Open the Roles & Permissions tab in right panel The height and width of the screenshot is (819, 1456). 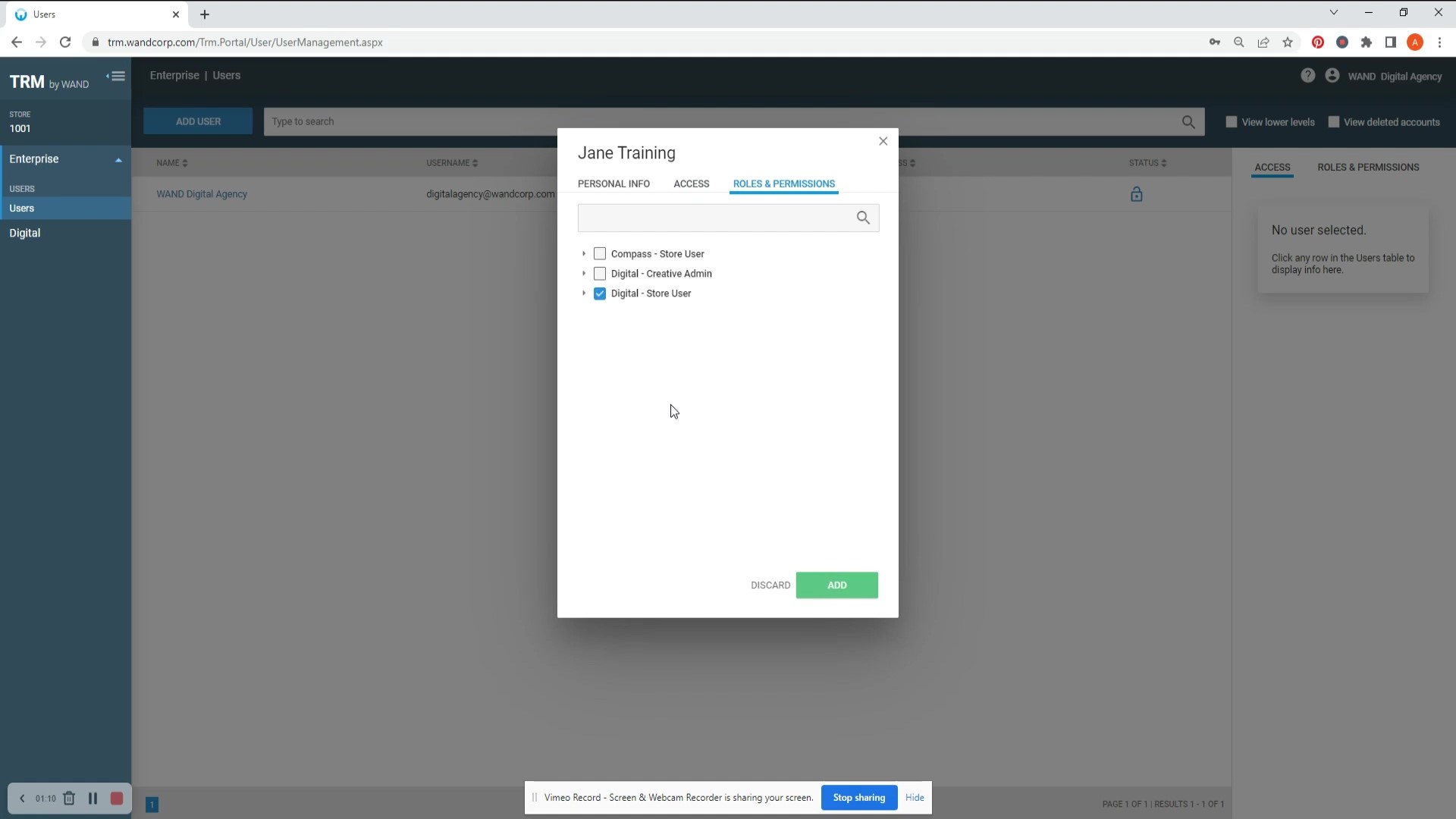(1368, 167)
